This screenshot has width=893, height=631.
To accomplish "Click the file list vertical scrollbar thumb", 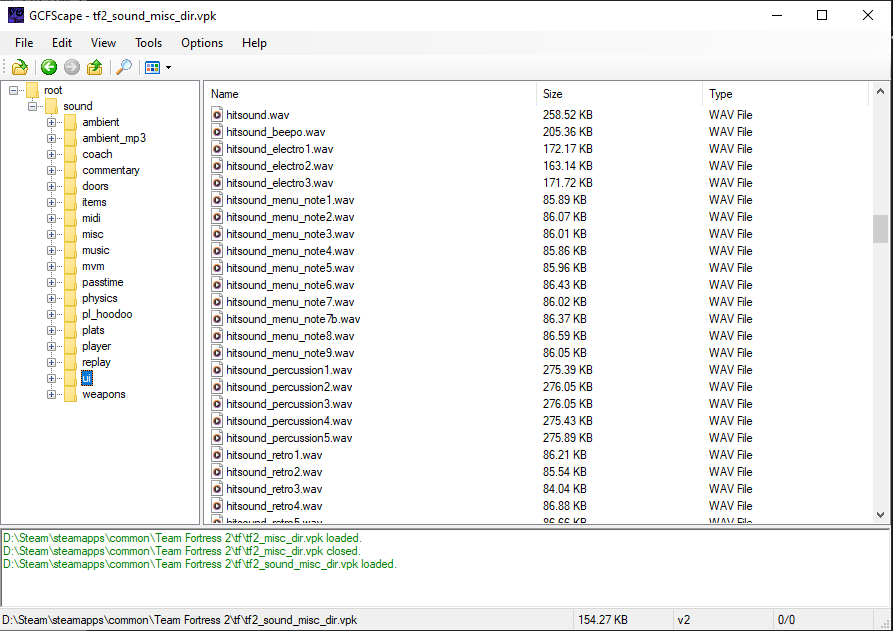I will 880,229.
